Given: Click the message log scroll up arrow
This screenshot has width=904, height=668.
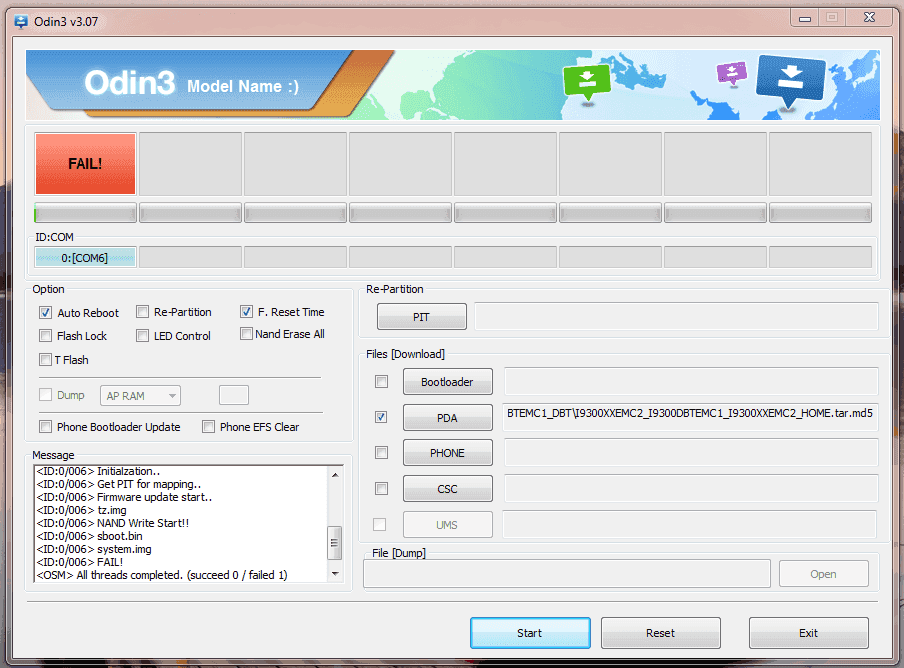Looking at the screenshot, I should 335,474.
